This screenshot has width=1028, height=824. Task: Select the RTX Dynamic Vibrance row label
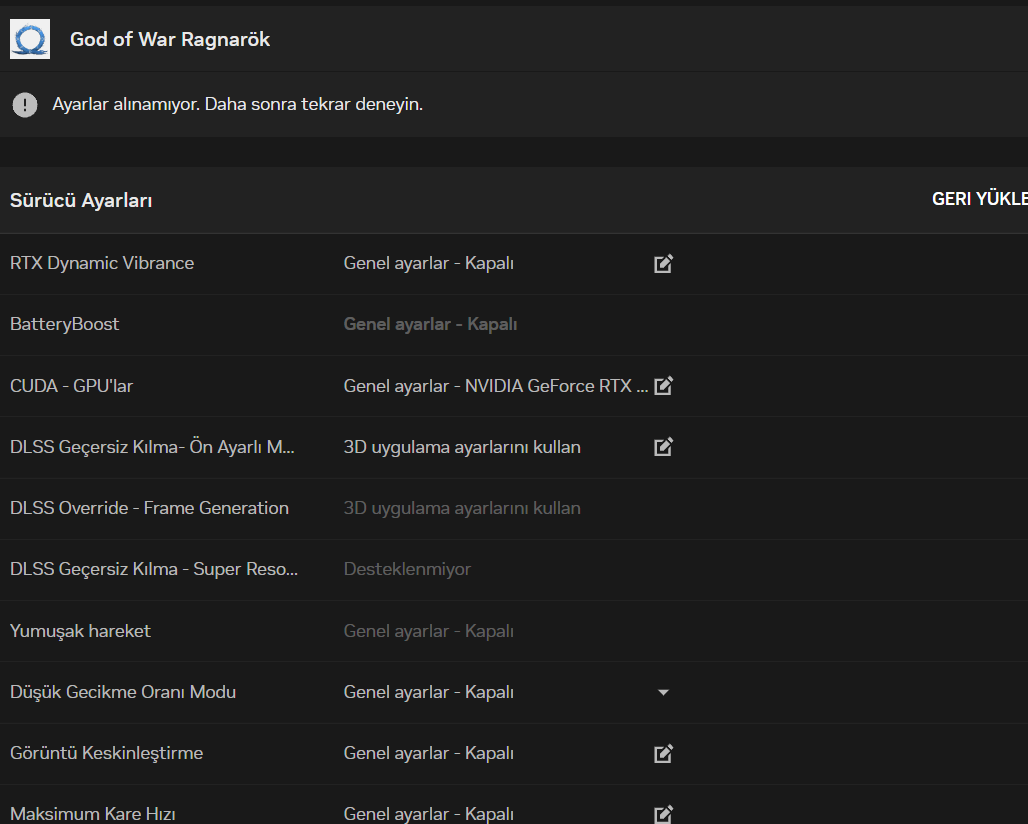point(102,263)
